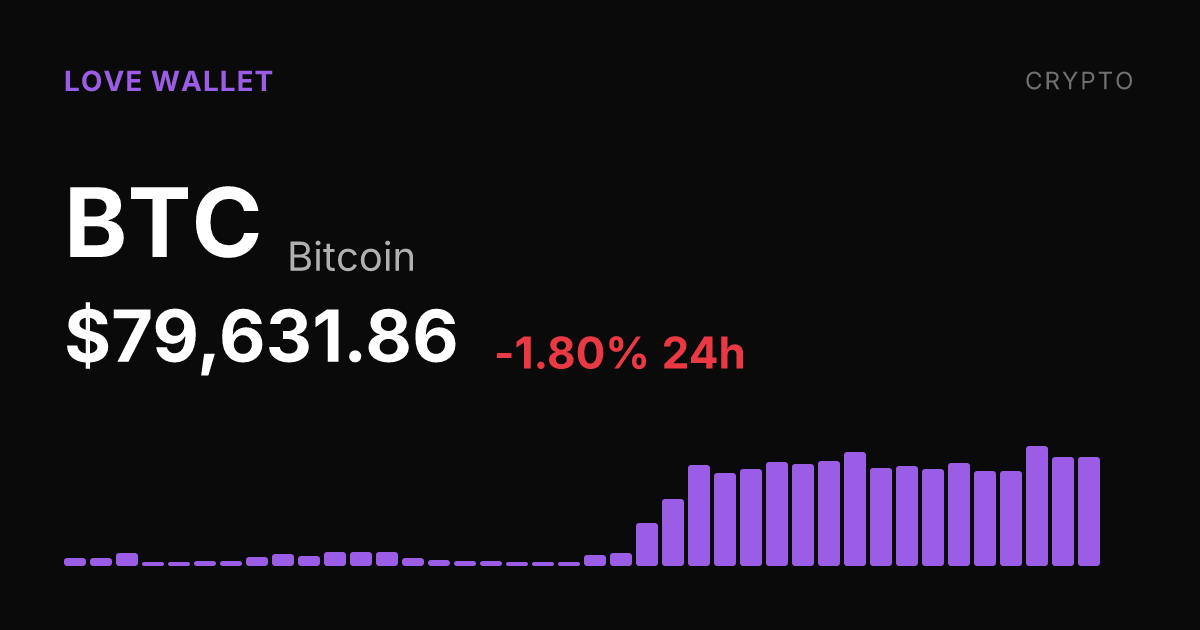Click bar immediately left of the tallest bar
Viewport: 1200px width, 630px height.
pyautogui.click(x=1011, y=518)
